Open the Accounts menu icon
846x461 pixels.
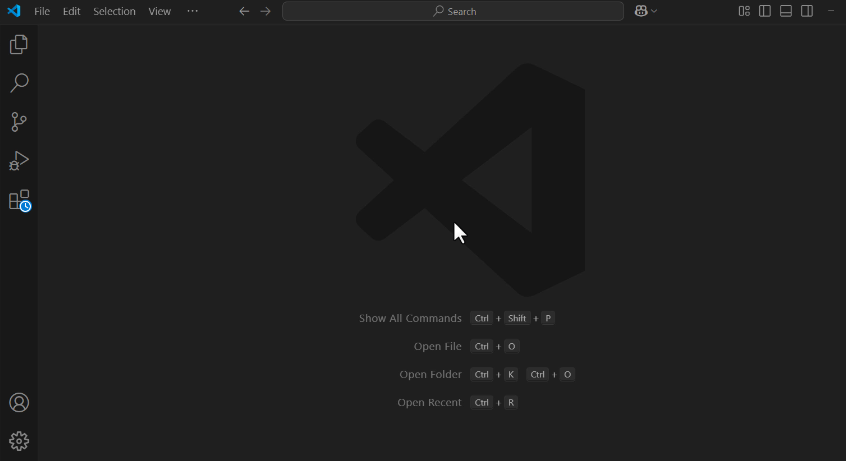[x=19, y=403]
